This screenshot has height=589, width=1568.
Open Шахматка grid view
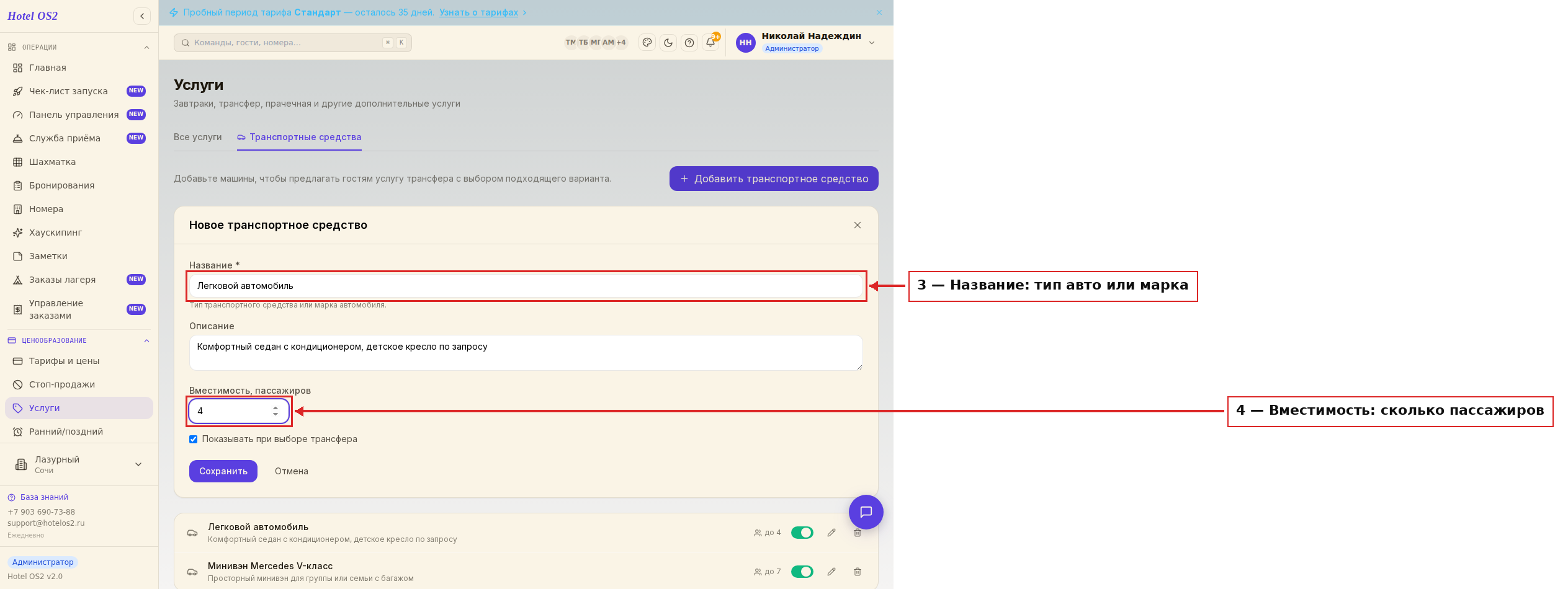point(79,162)
